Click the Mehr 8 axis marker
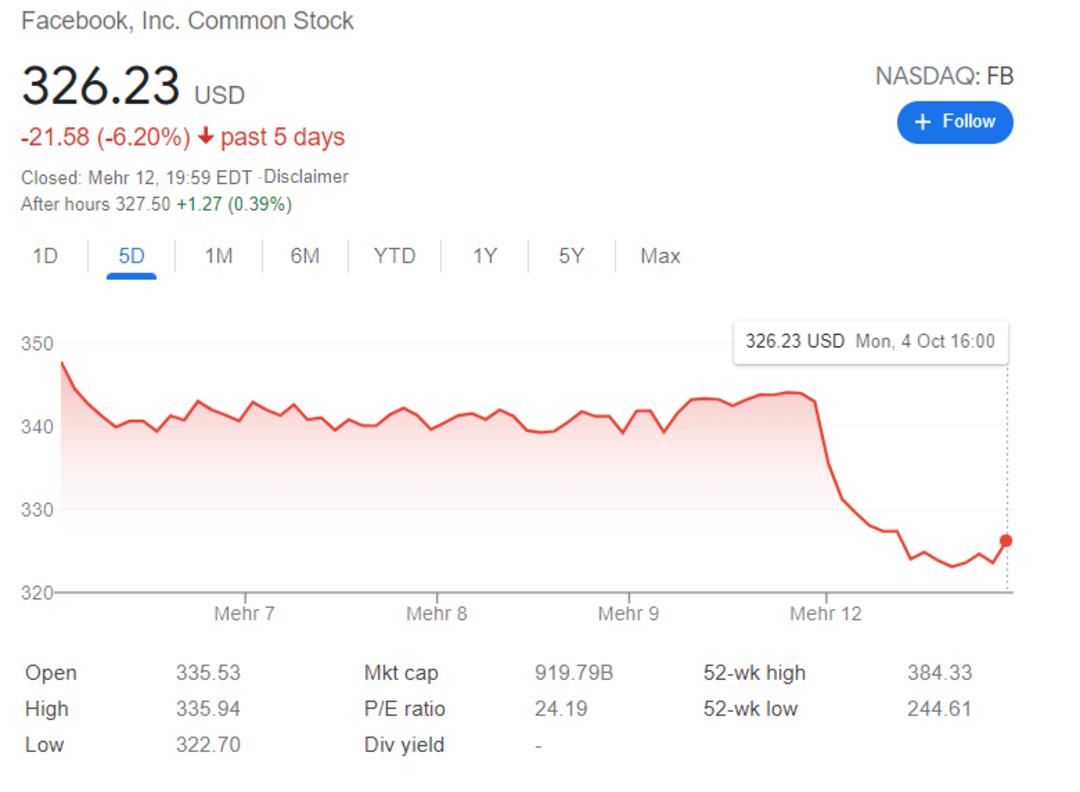Viewport: 1080px width, 792px height. (437, 613)
